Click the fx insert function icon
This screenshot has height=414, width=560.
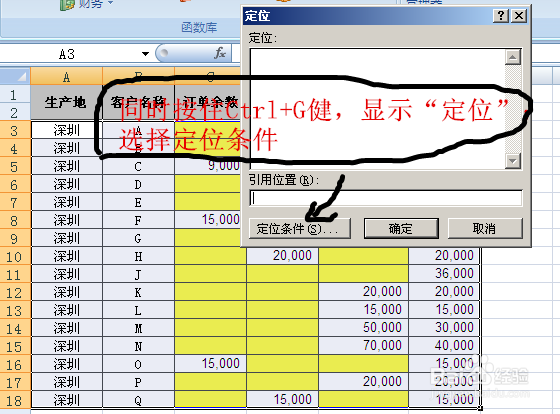[220, 54]
